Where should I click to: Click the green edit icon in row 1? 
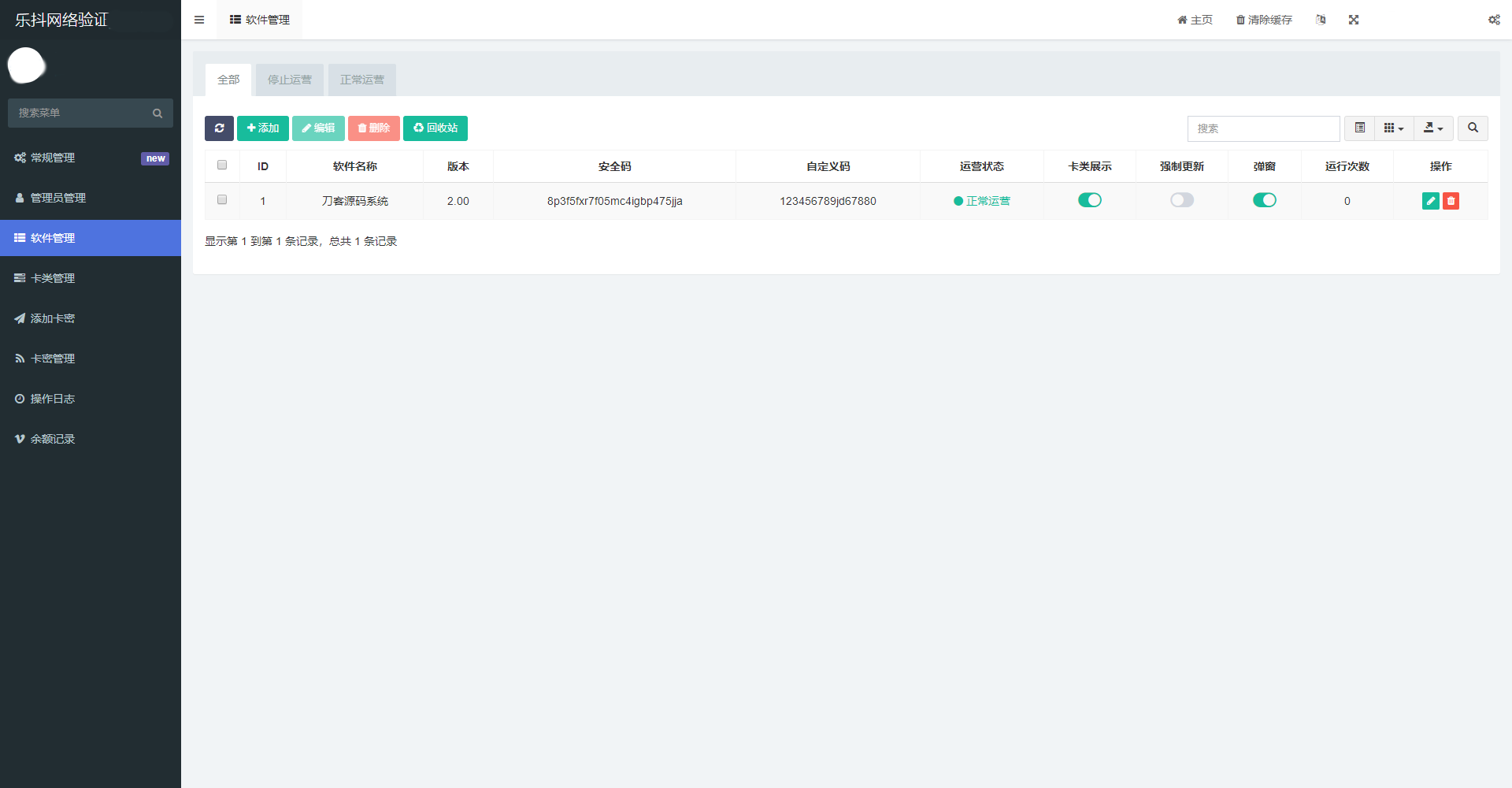[x=1430, y=201]
